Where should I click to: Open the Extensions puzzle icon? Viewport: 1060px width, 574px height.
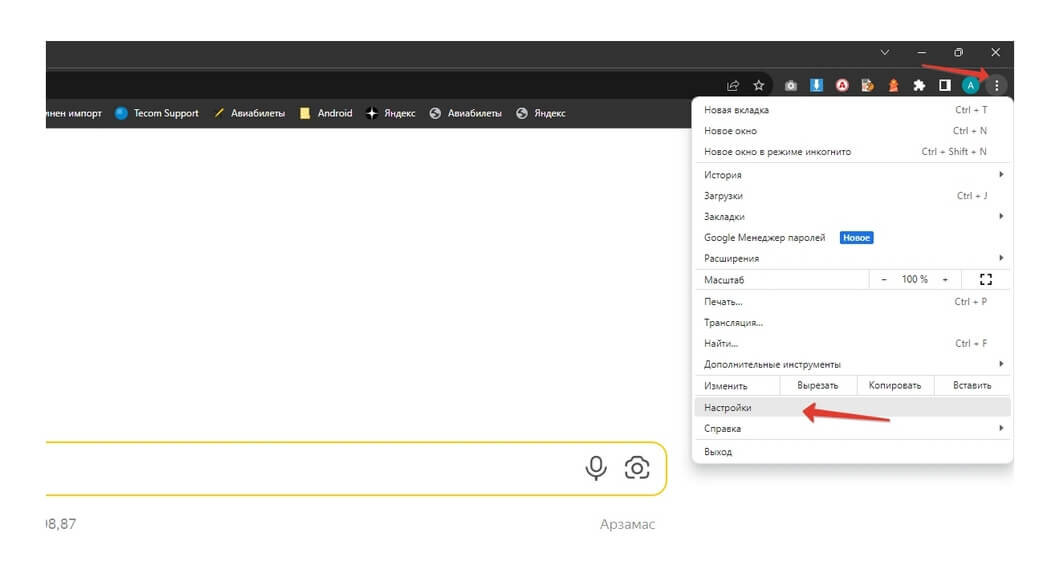pyautogui.click(x=919, y=86)
